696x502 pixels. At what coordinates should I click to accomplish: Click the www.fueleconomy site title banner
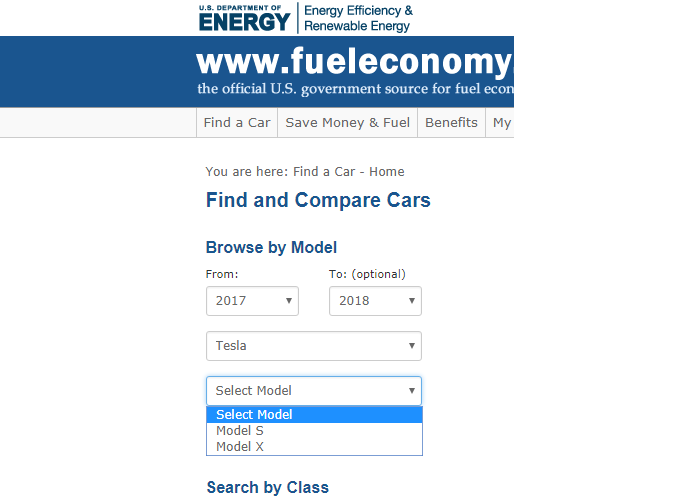tap(354, 62)
